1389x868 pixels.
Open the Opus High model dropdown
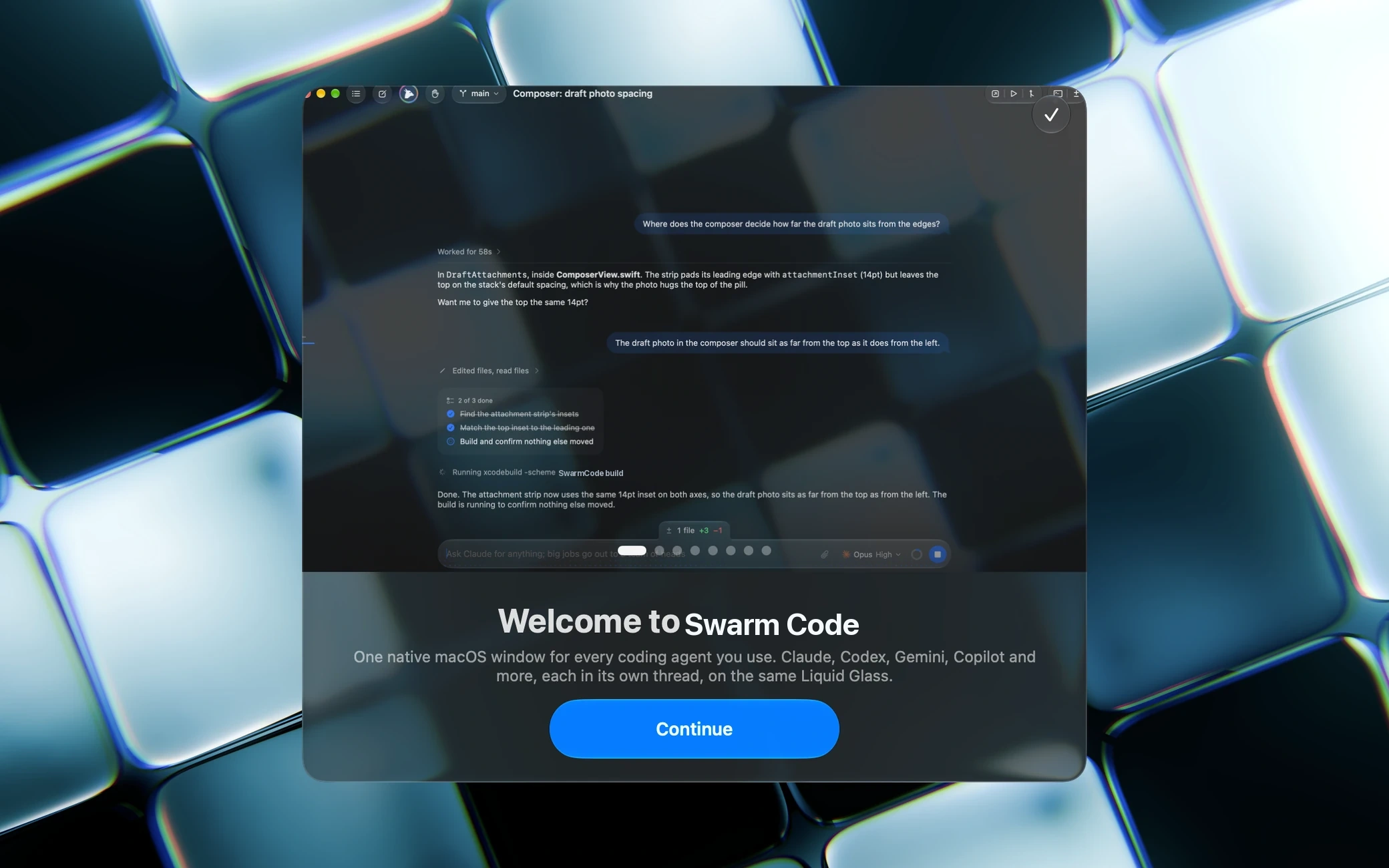pyautogui.click(x=871, y=554)
